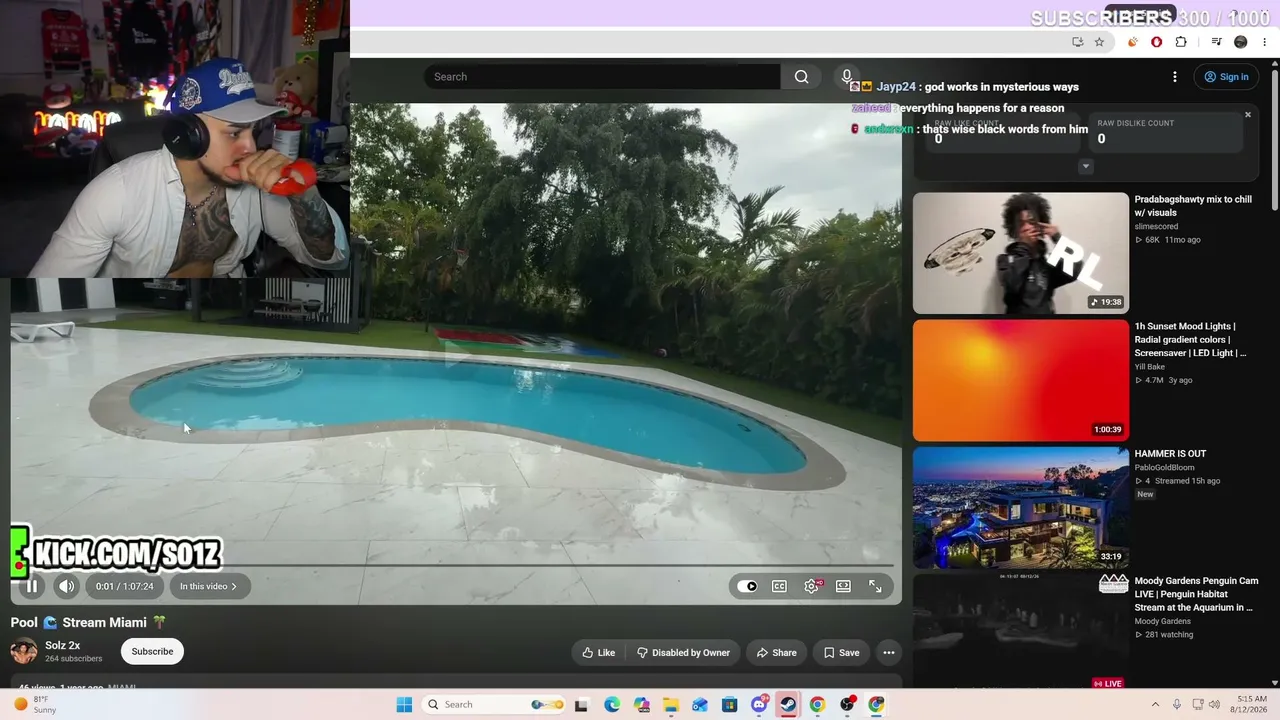The image size is (1280, 720).
Task: Open the 'HAMMER IS OUT' title link
Action: tap(1170, 454)
